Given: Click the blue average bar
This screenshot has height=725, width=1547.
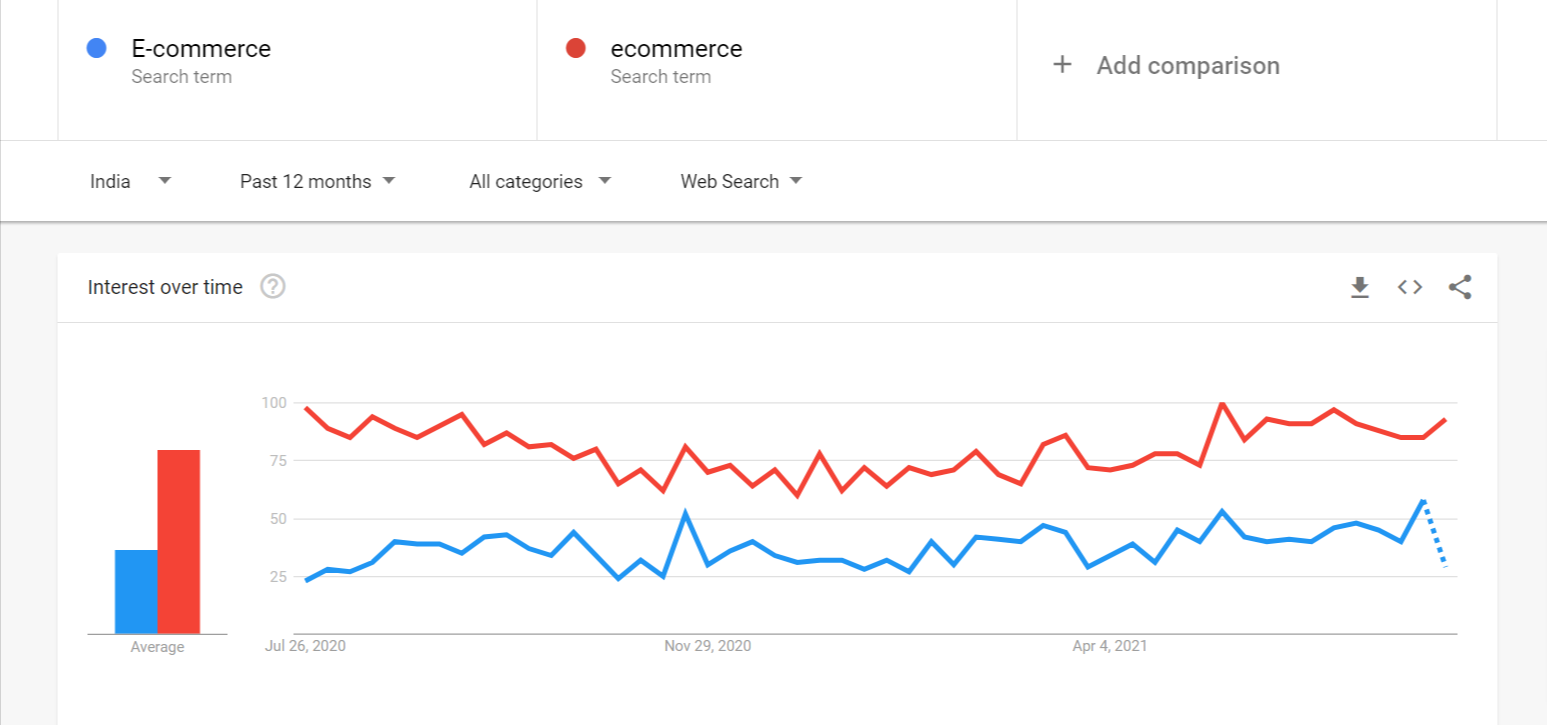Looking at the screenshot, I should [136, 592].
